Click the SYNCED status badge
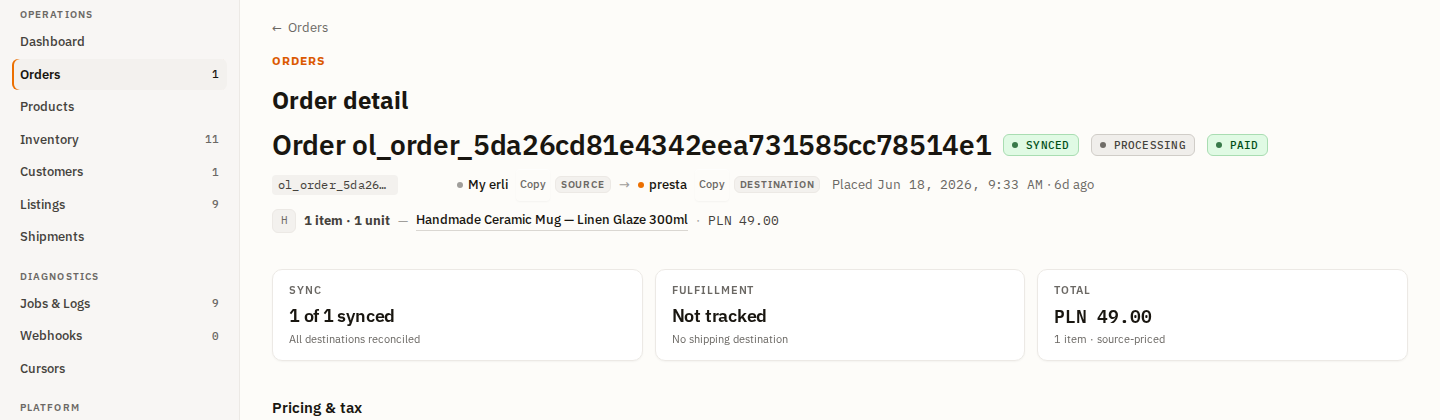The width and height of the screenshot is (1440, 420). pos(1041,145)
